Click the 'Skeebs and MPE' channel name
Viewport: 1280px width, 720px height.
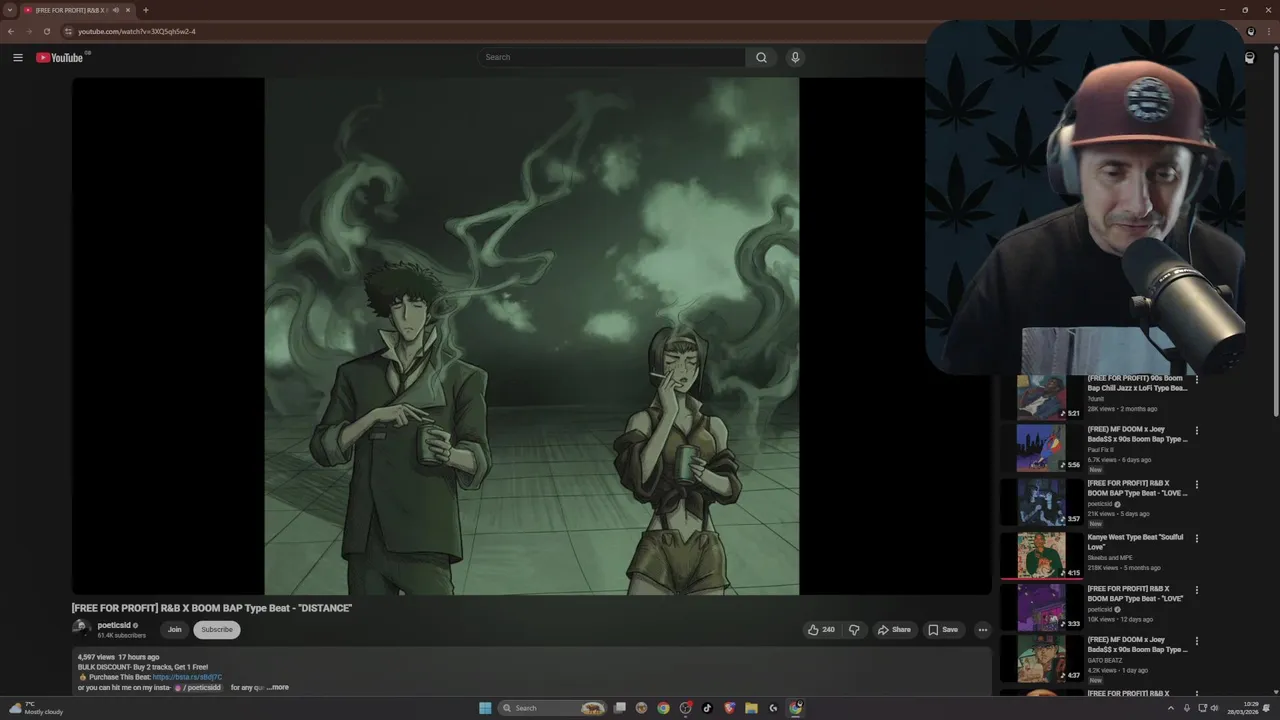pyautogui.click(x=1110, y=558)
